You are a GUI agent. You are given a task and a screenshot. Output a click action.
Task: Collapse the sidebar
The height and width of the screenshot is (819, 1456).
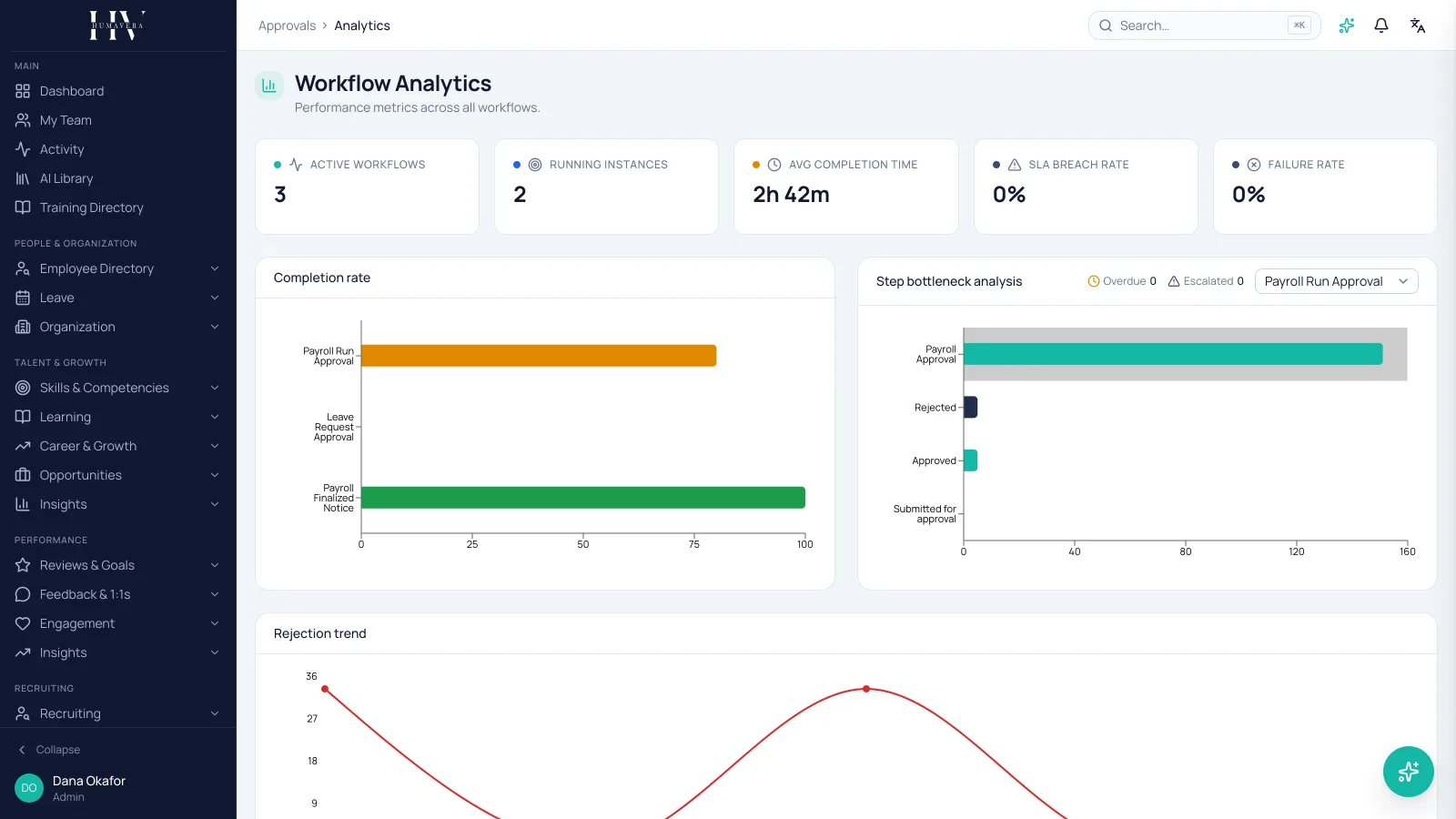(49, 750)
